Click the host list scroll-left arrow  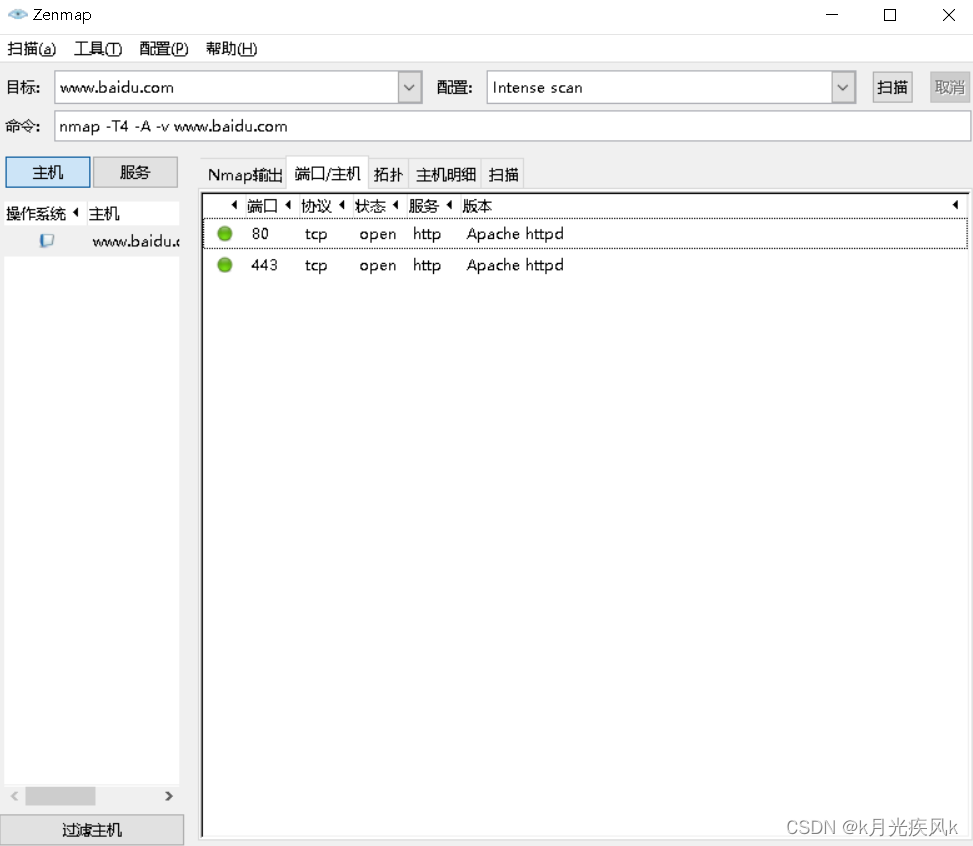[x=14, y=796]
